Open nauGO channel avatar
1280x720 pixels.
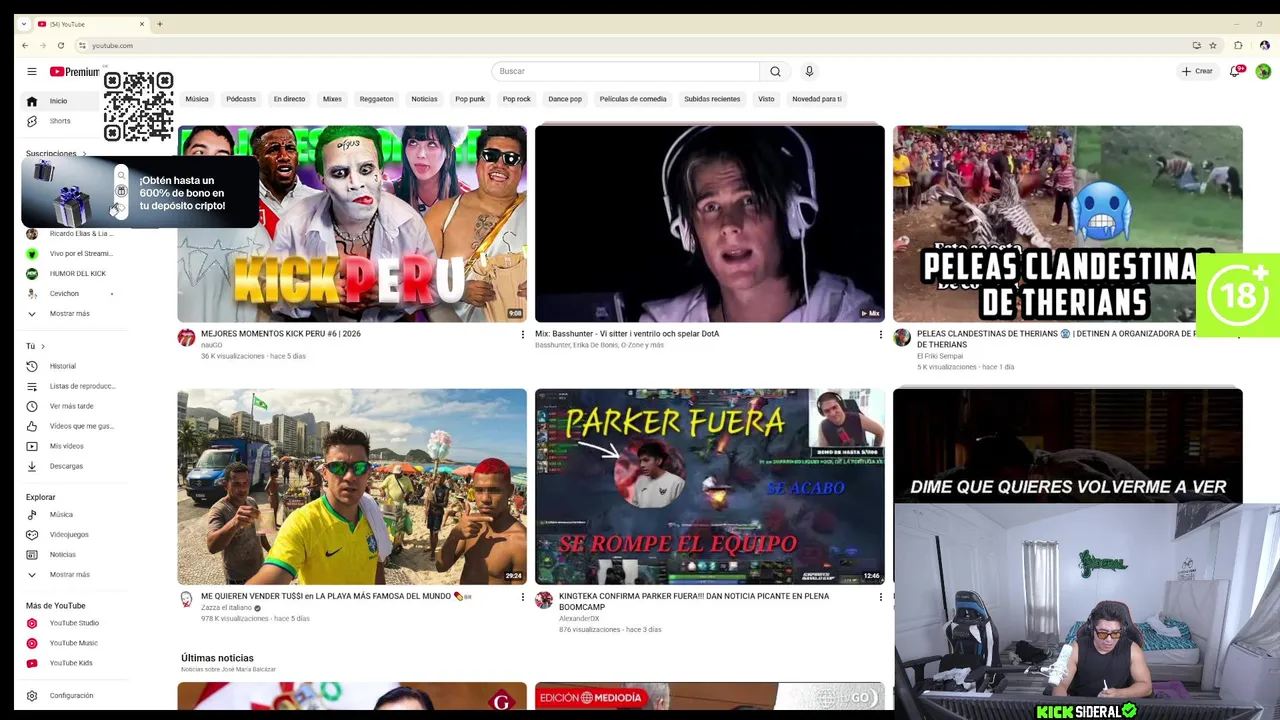pyautogui.click(x=186, y=338)
